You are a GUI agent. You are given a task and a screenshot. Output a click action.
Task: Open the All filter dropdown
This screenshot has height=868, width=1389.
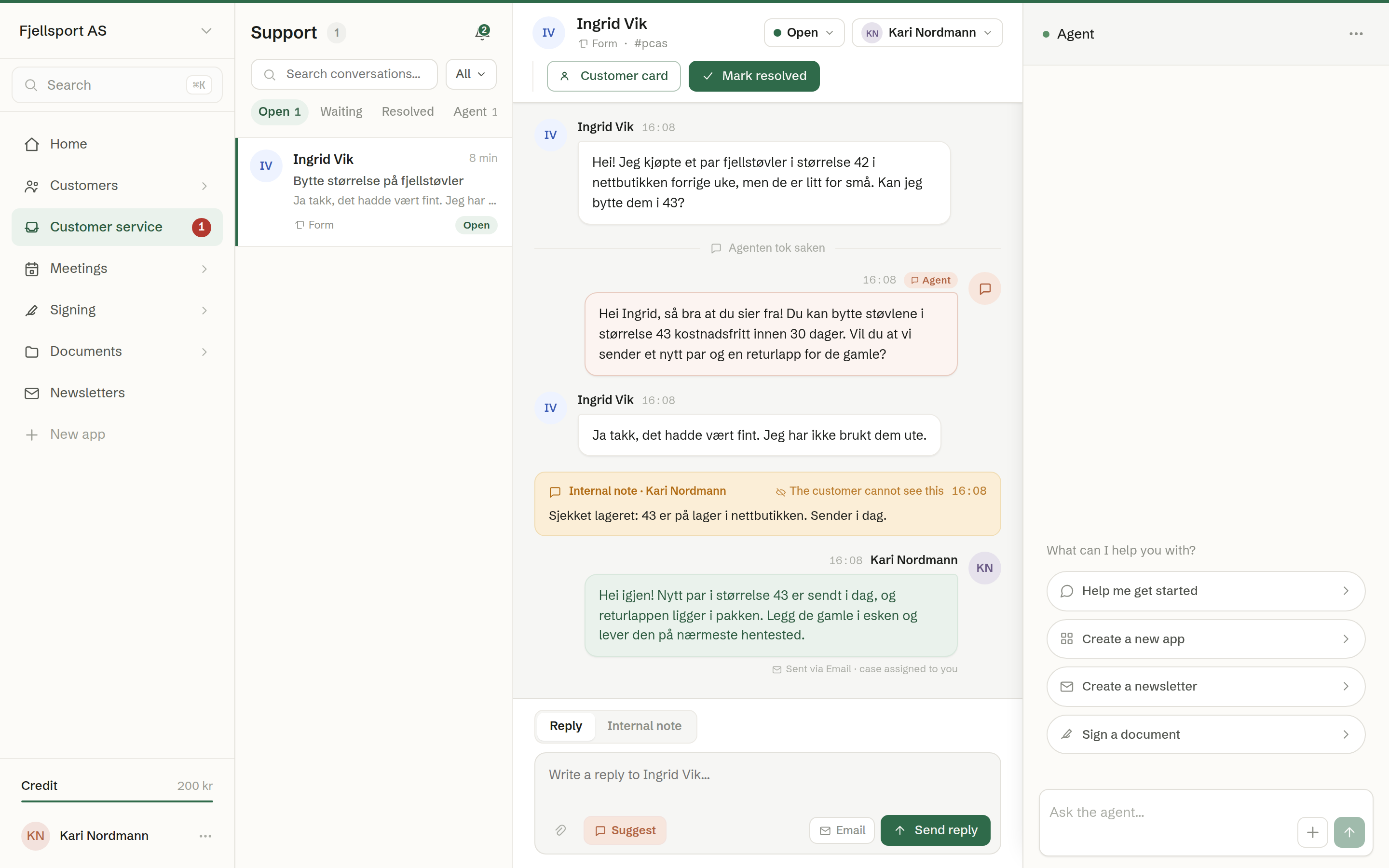point(471,74)
